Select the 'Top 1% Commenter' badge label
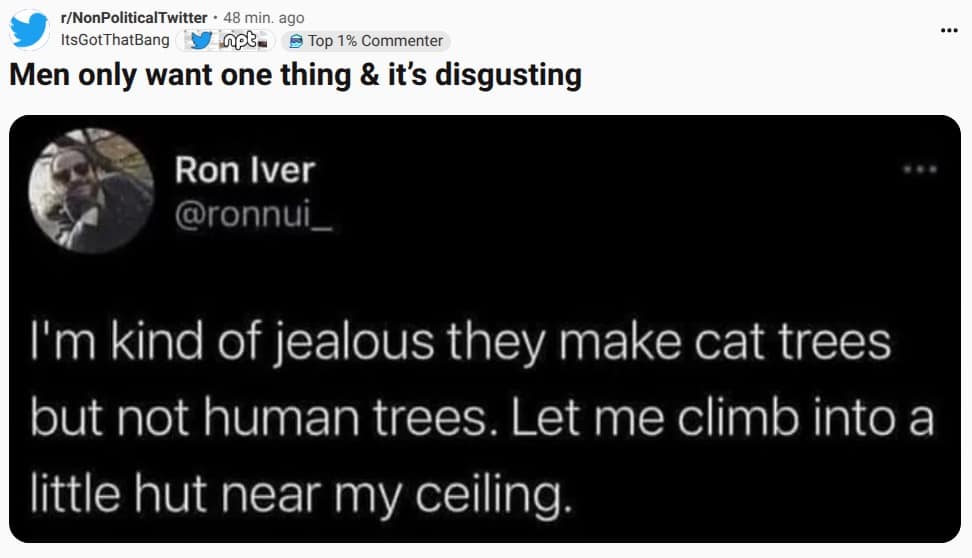The image size is (972, 558). pos(375,41)
